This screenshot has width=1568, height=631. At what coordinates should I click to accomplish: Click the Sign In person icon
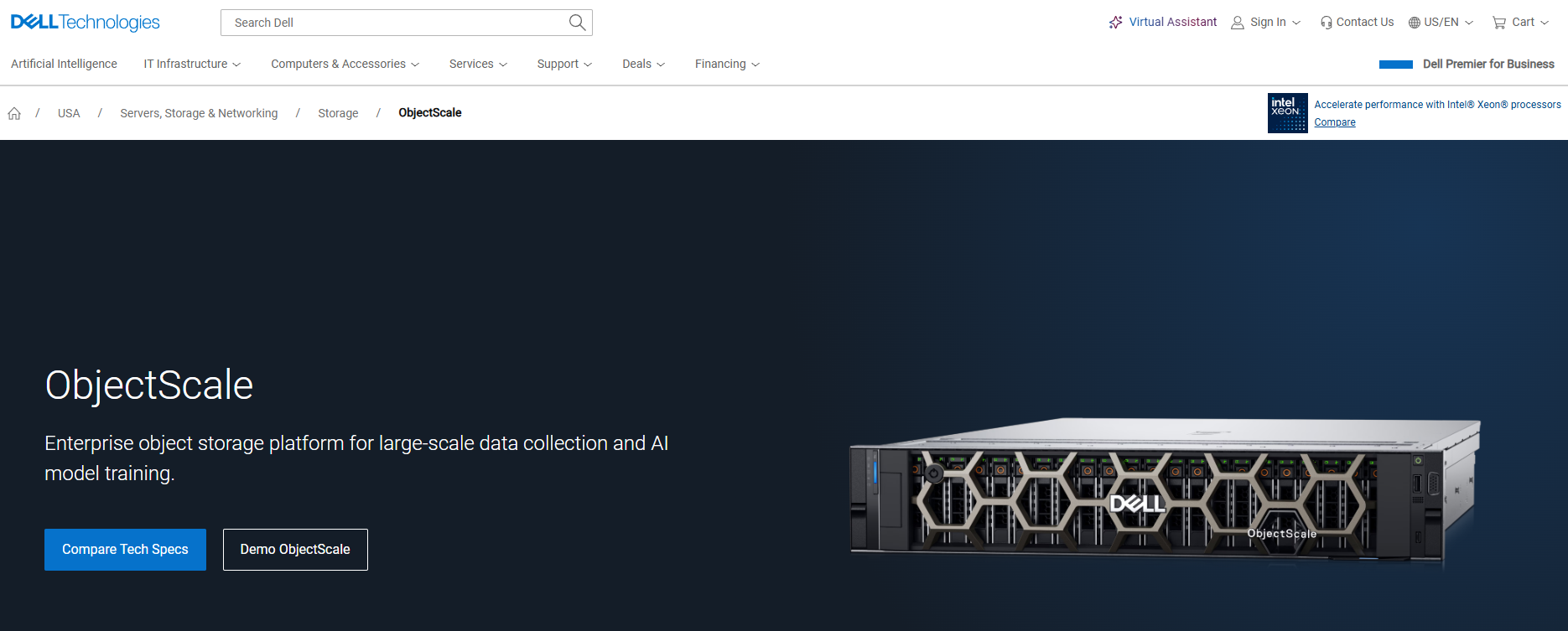[1238, 23]
